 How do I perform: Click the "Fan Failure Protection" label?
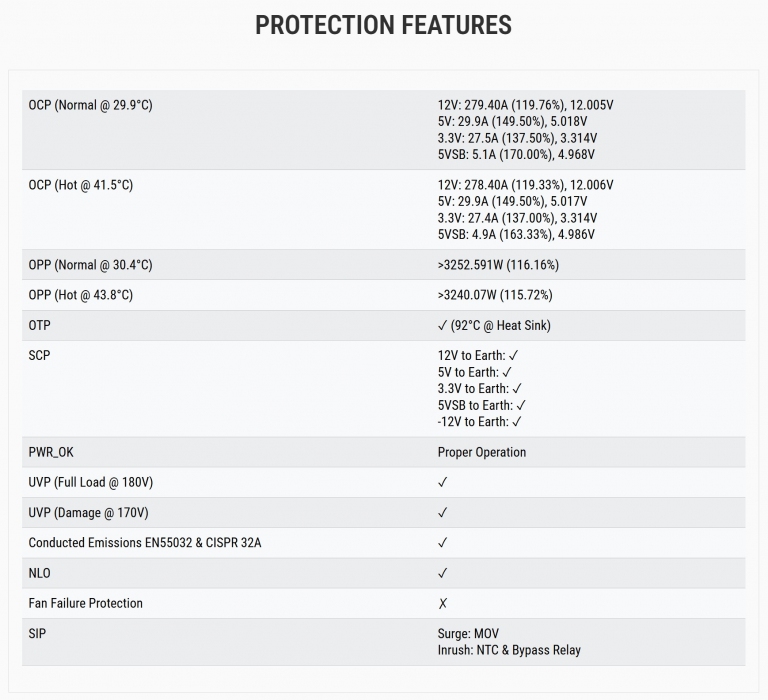click(x=86, y=603)
